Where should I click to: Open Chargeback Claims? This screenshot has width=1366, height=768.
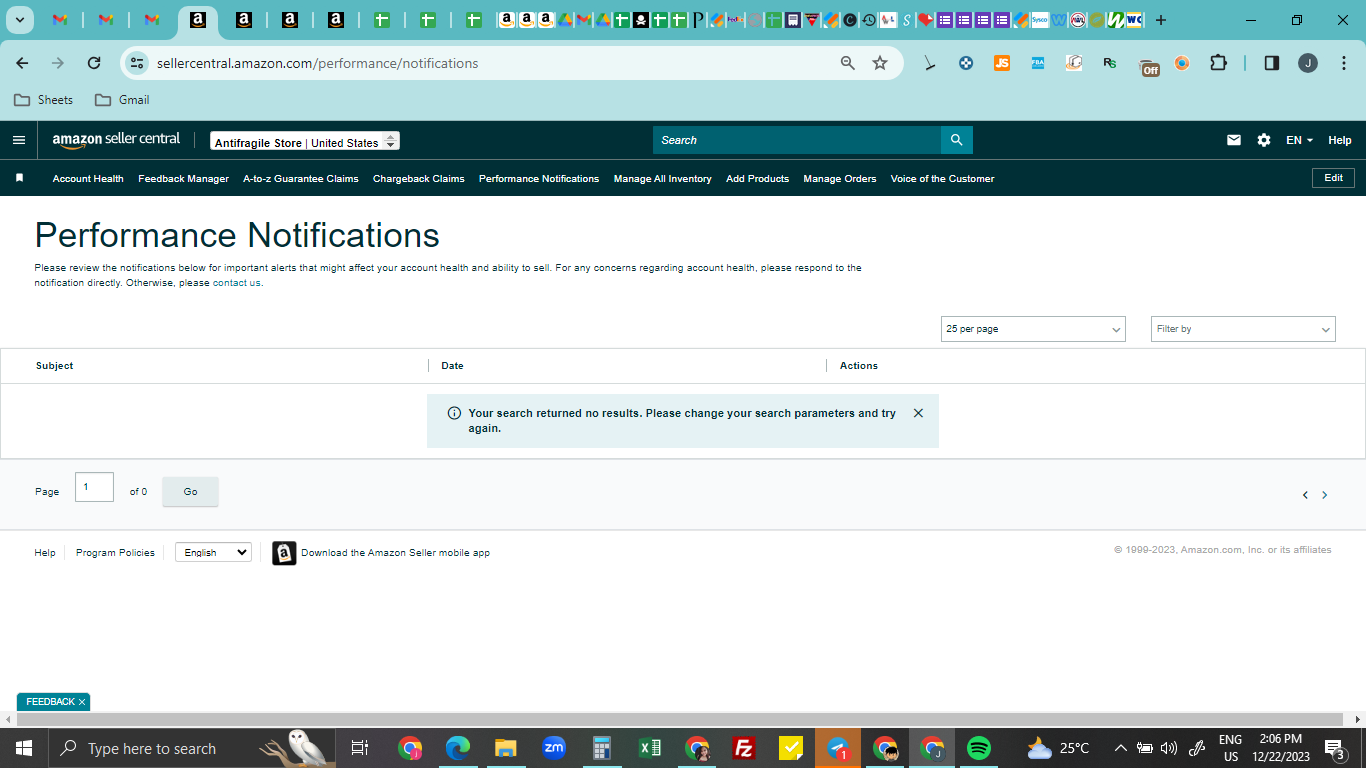point(419,179)
